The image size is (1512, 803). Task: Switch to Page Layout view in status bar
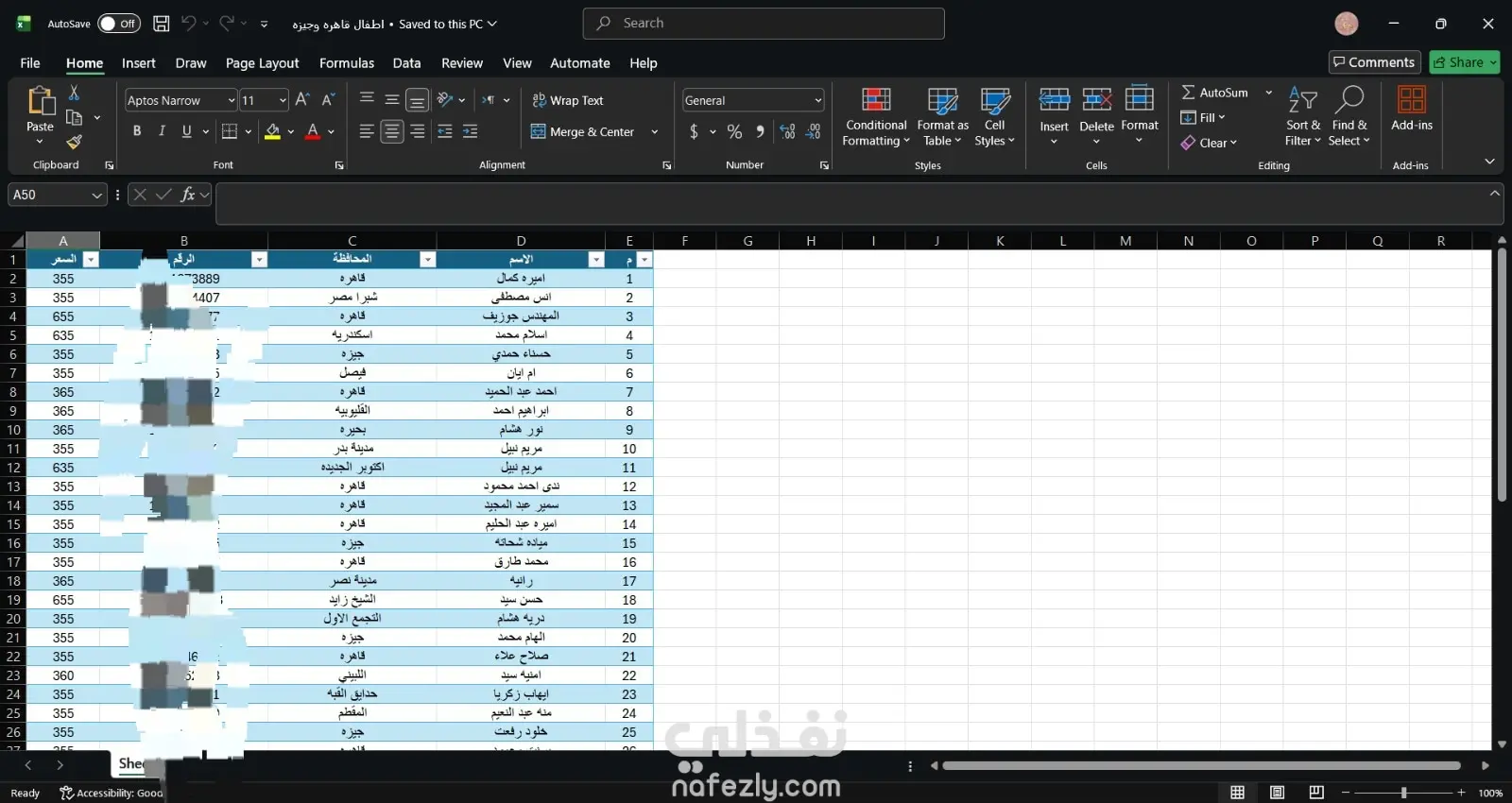point(1277,792)
